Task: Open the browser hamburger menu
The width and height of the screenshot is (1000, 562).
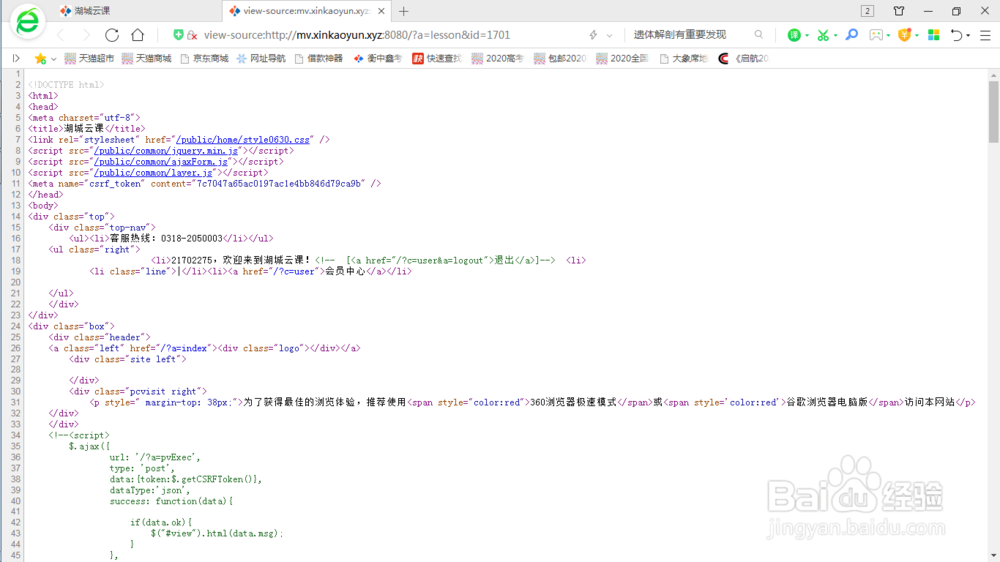Action: point(985,35)
